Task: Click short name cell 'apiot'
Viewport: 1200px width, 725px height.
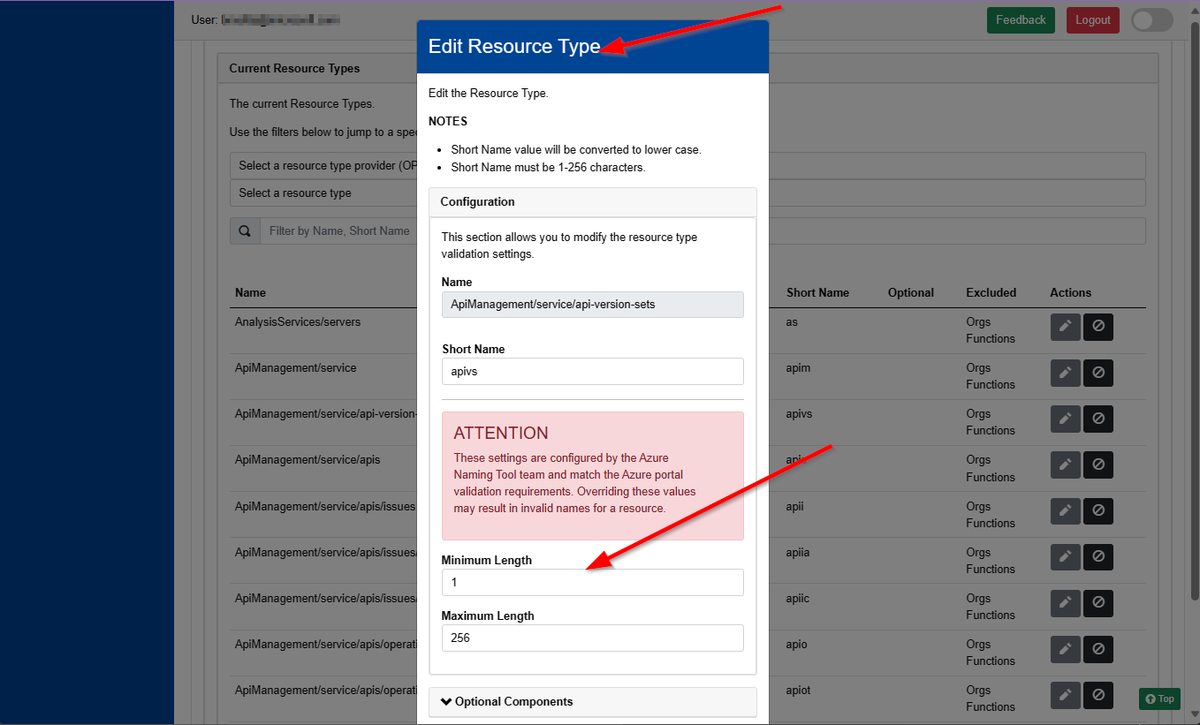Action: 799,690
